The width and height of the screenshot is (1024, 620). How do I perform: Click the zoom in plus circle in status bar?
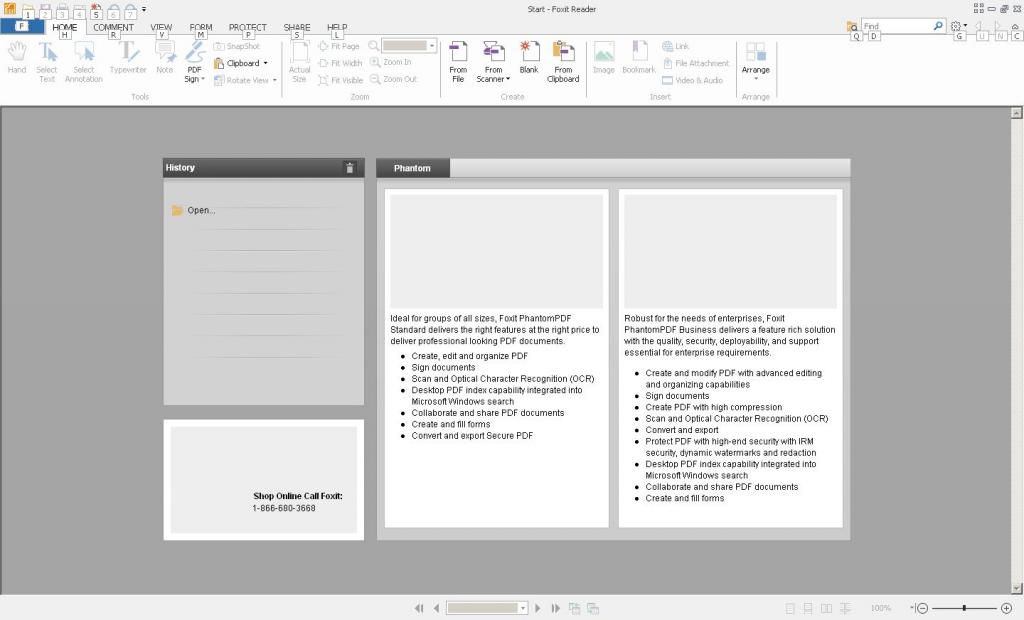[x=1006, y=608]
